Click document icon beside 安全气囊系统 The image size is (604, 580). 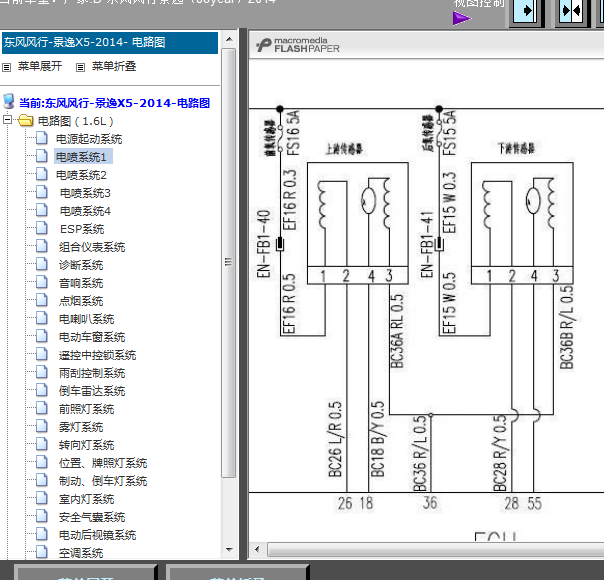point(42,516)
